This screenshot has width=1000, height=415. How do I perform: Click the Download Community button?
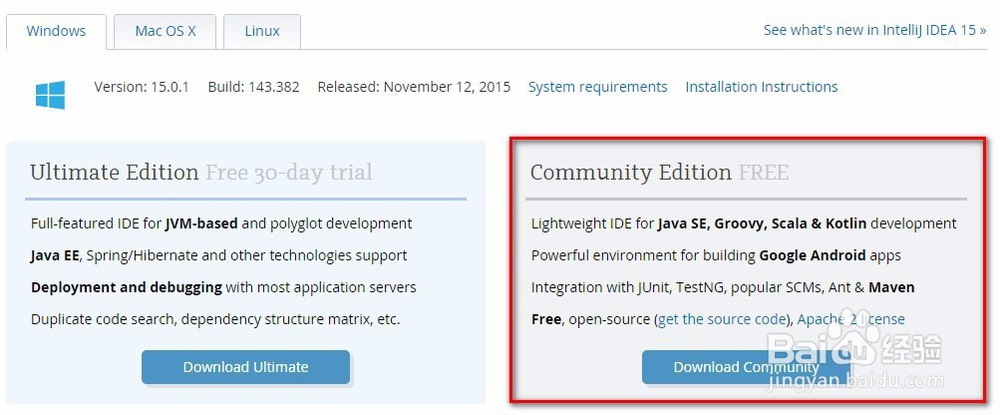746,367
